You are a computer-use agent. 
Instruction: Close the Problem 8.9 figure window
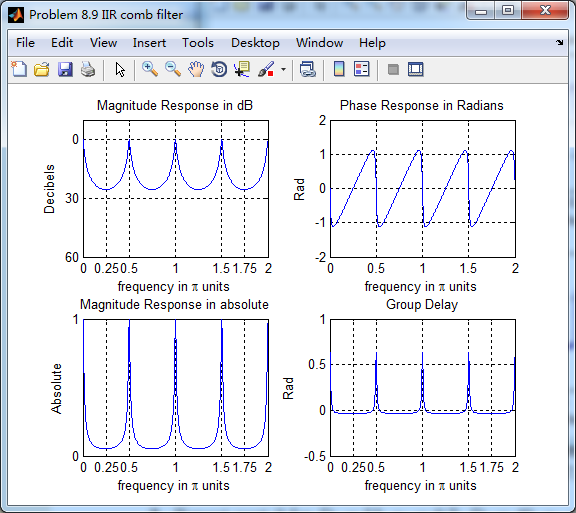(545, 11)
